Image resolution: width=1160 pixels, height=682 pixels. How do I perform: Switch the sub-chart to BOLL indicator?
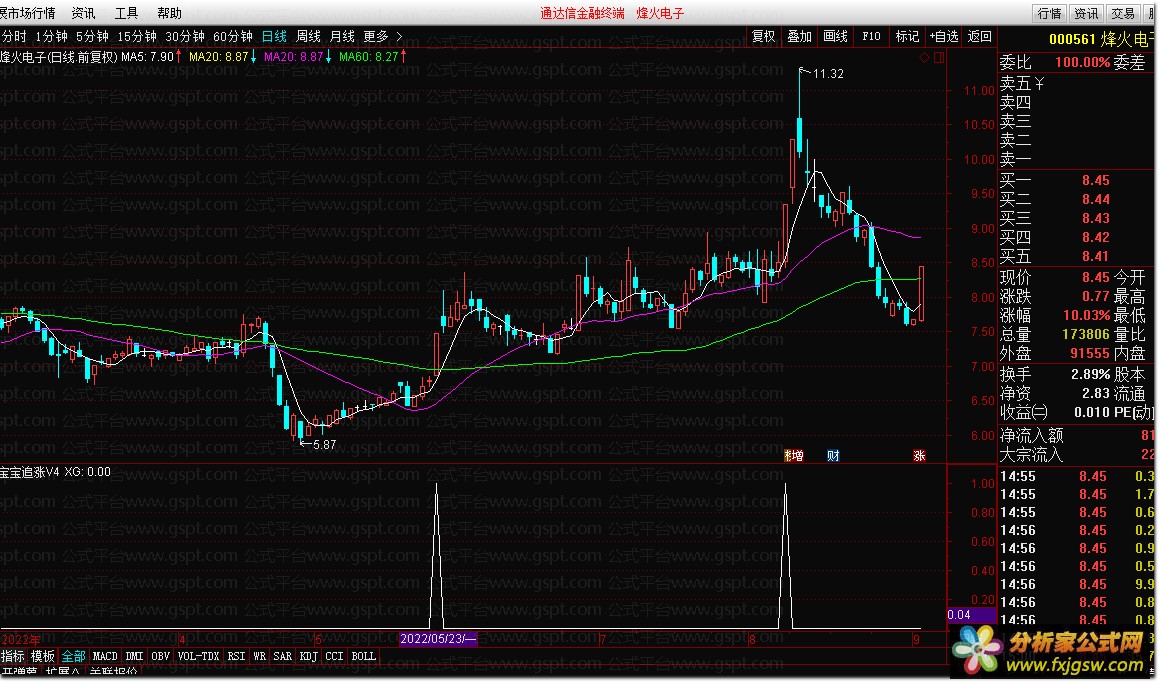click(363, 656)
